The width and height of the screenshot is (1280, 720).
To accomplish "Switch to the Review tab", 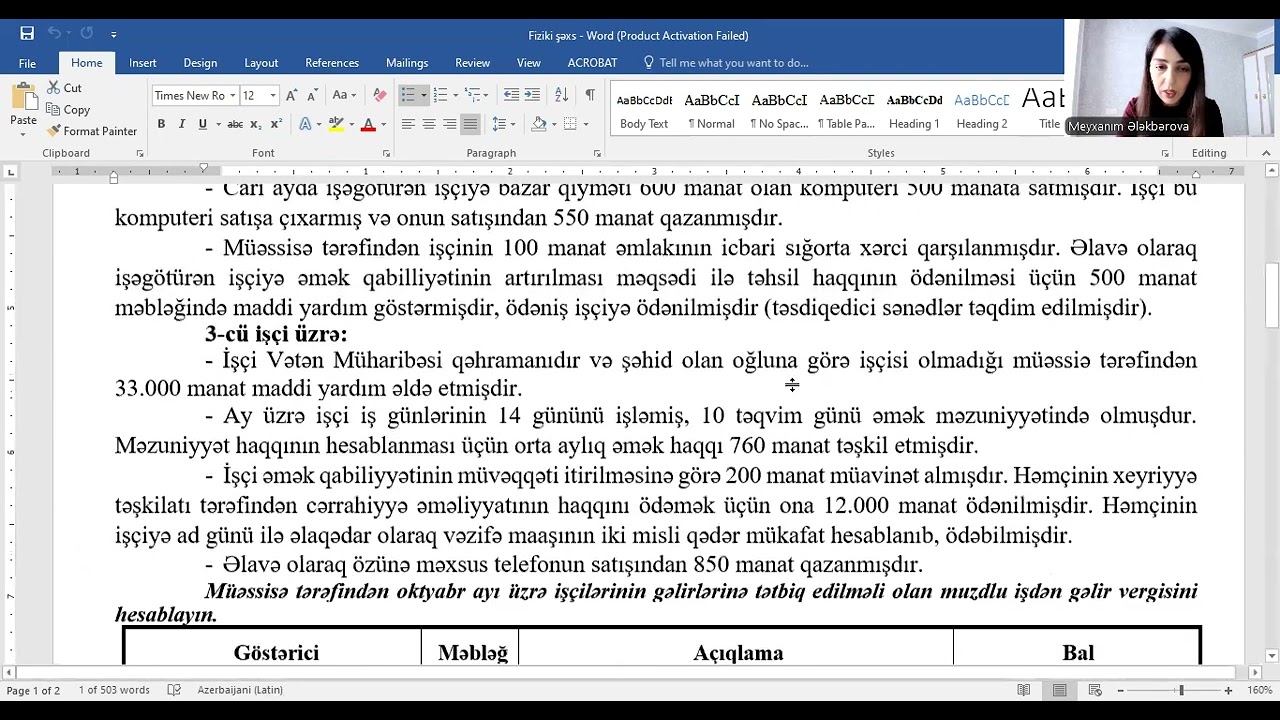I will pos(472,63).
